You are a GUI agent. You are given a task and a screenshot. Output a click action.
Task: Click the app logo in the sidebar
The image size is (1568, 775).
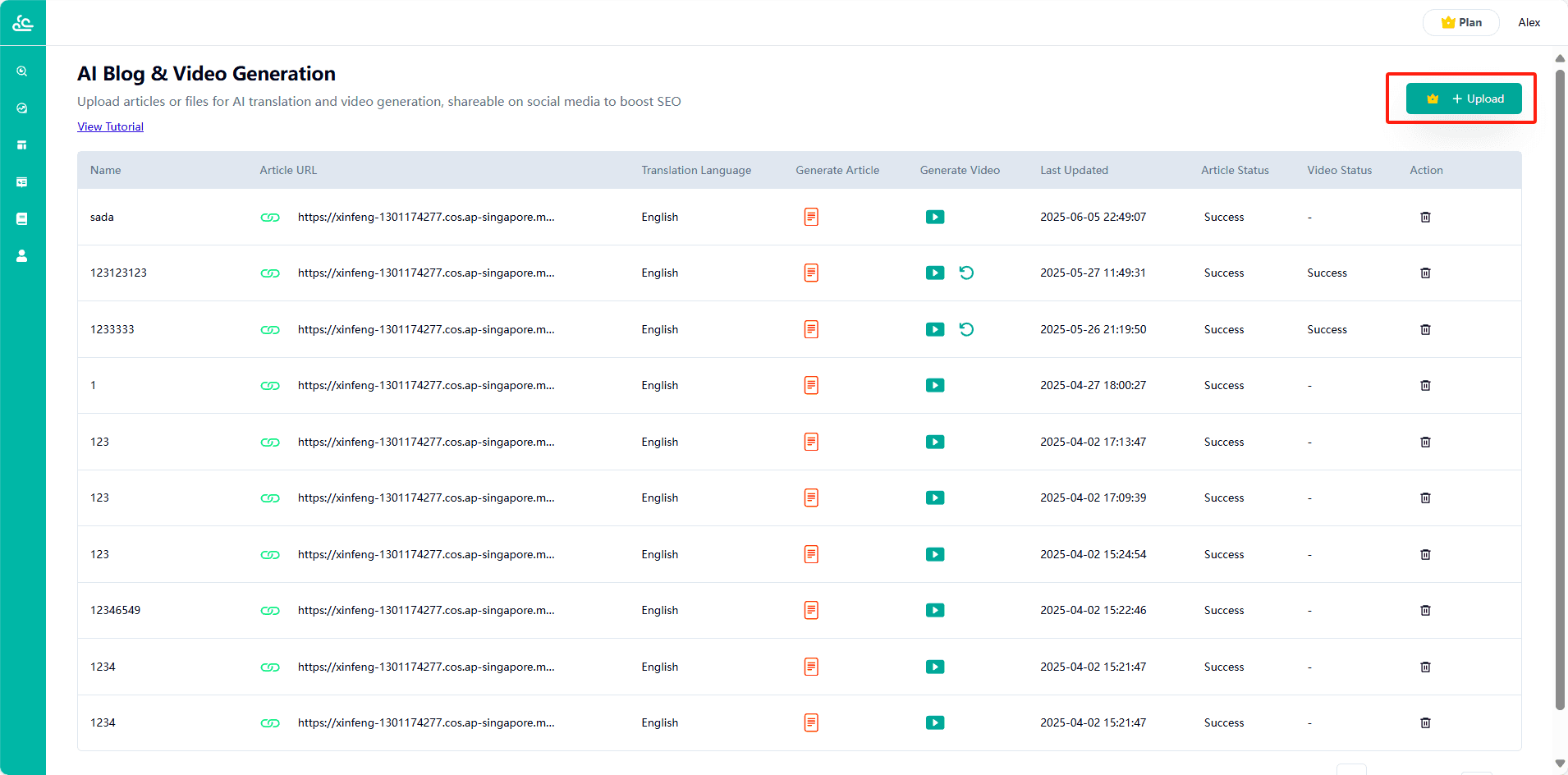pos(22,23)
